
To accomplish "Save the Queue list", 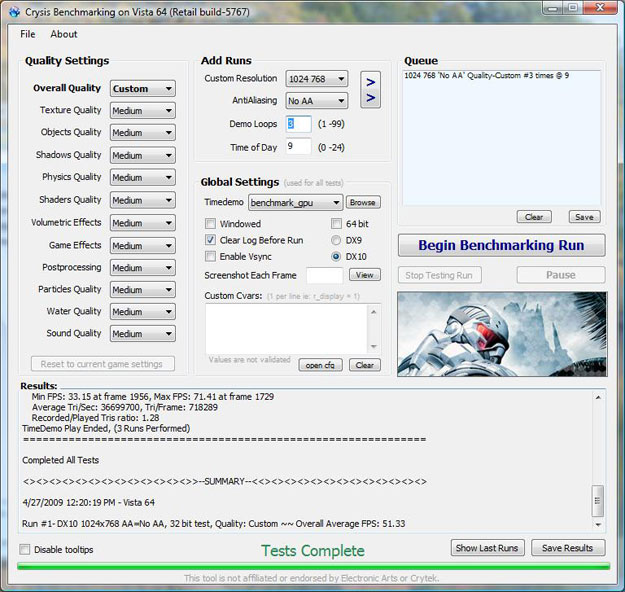I will [x=584, y=217].
